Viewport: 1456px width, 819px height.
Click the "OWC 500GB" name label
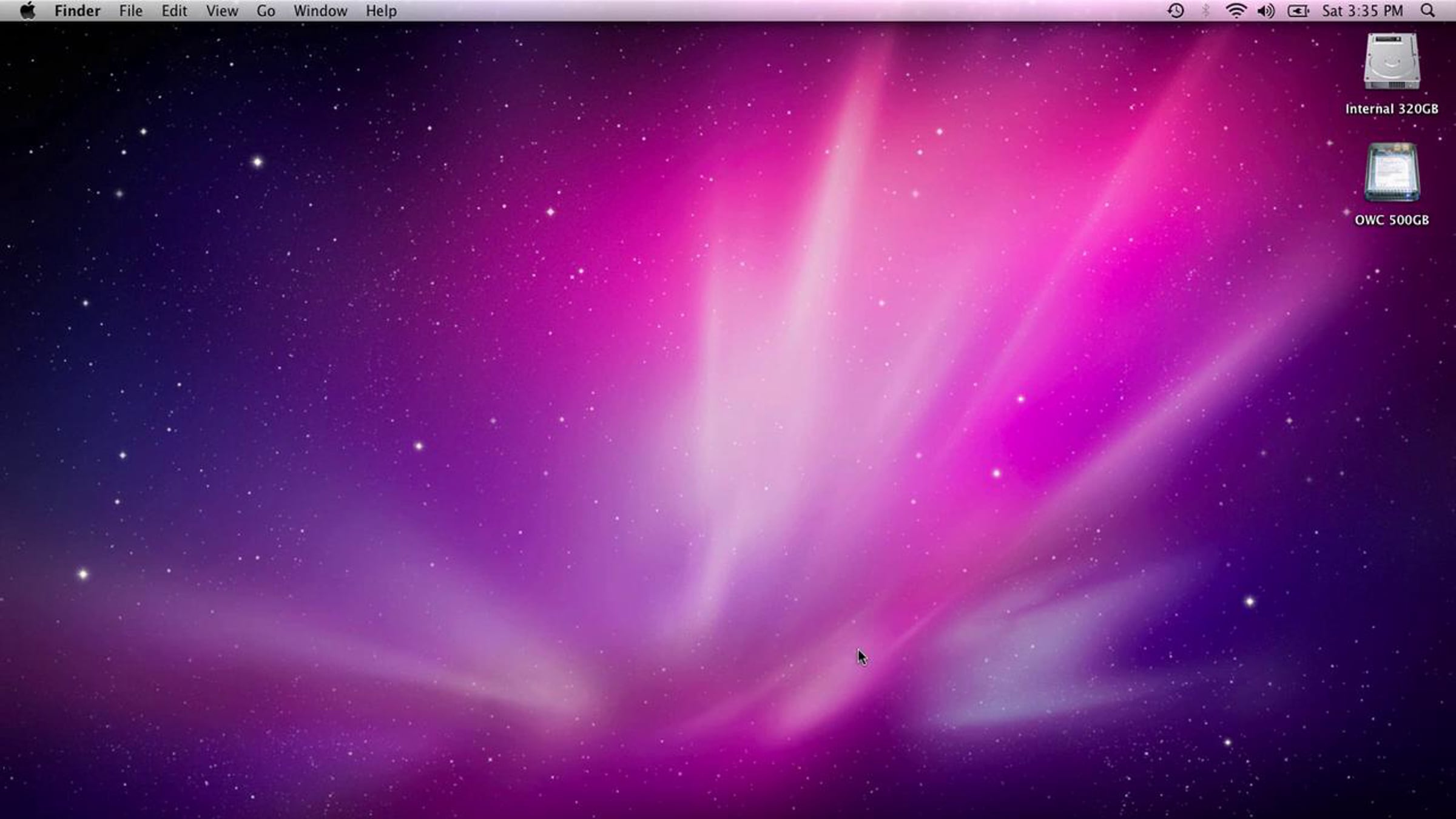(x=1392, y=220)
